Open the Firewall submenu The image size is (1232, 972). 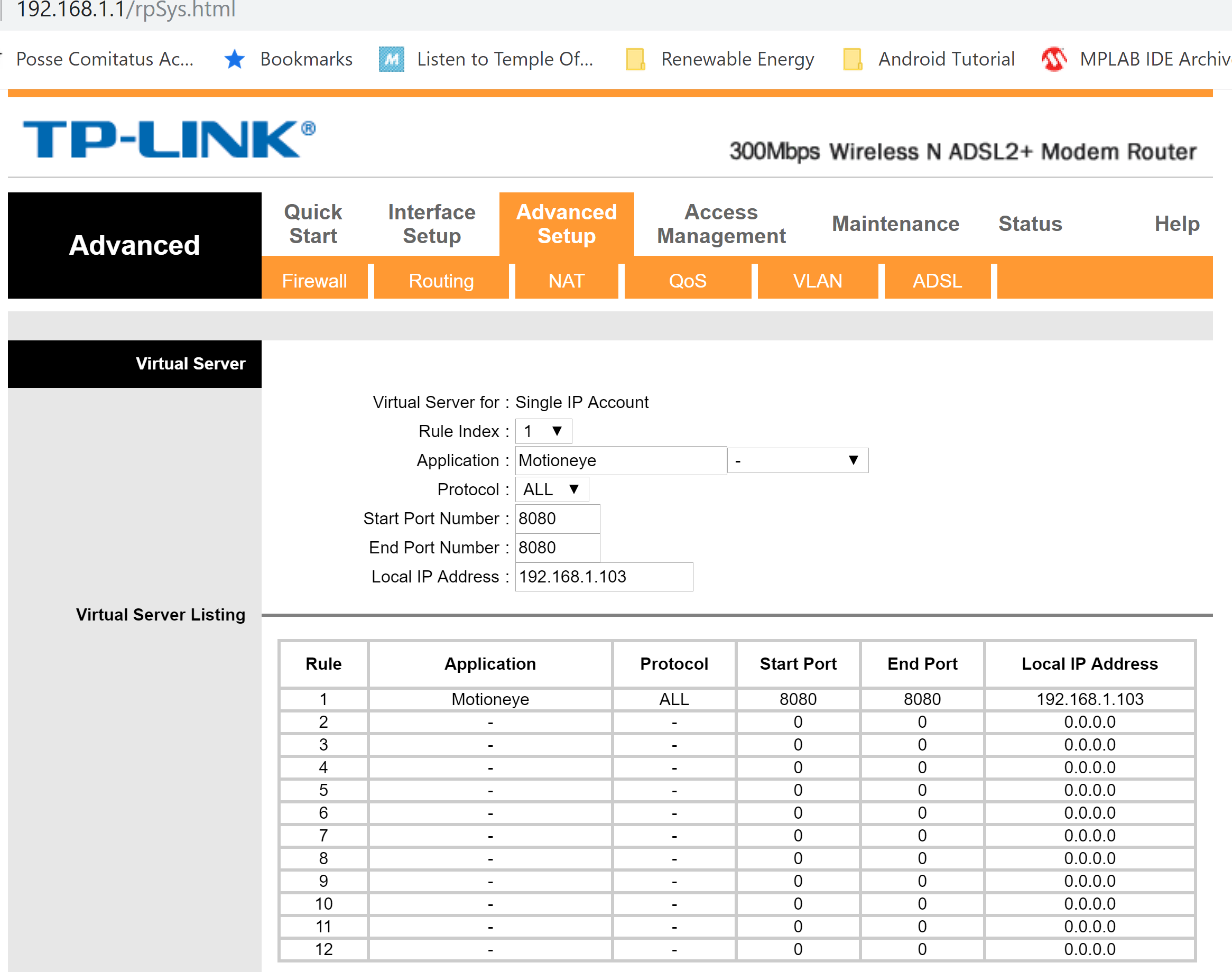[x=314, y=281]
